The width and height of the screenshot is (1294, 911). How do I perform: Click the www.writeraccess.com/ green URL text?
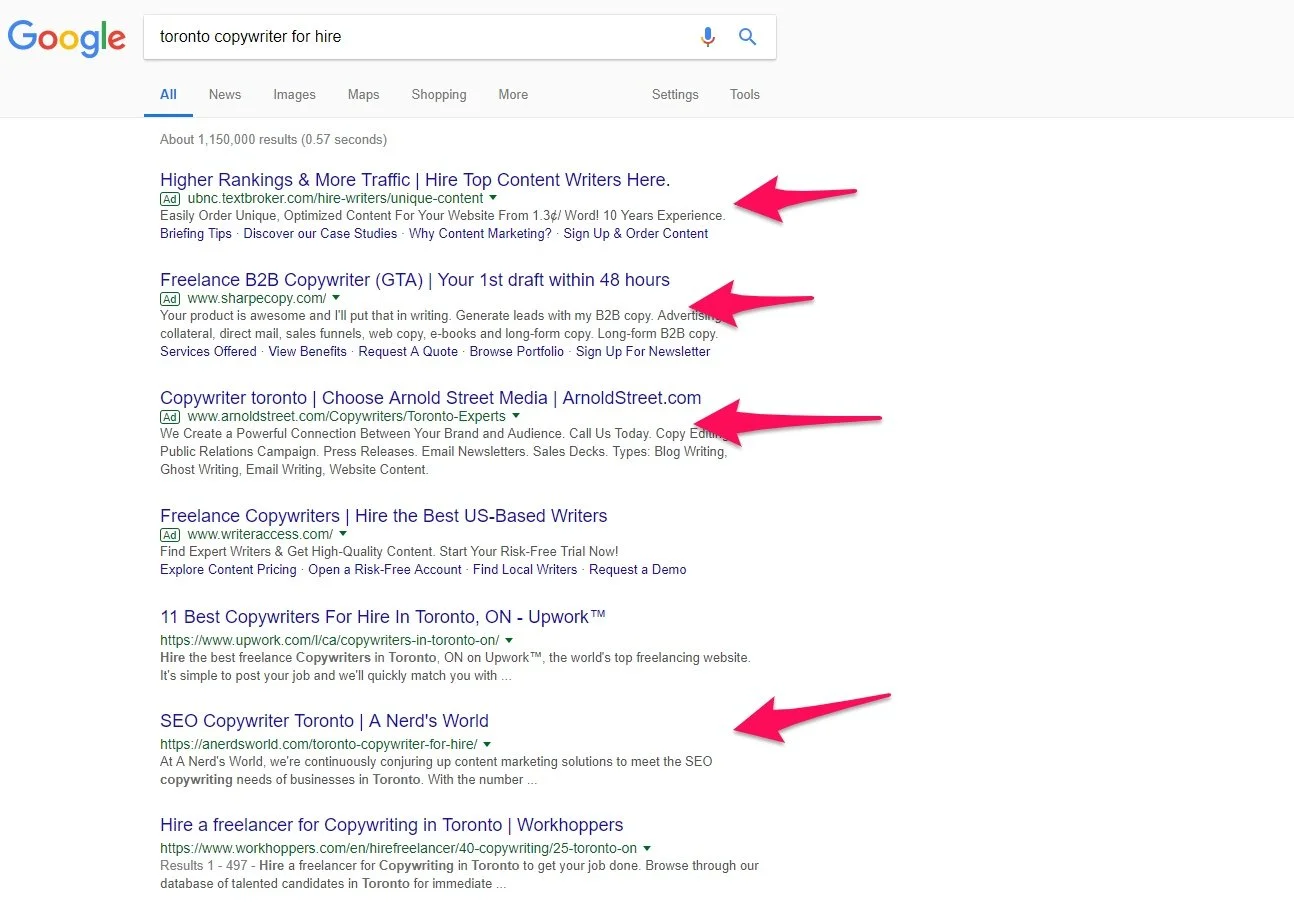coord(260,534)
